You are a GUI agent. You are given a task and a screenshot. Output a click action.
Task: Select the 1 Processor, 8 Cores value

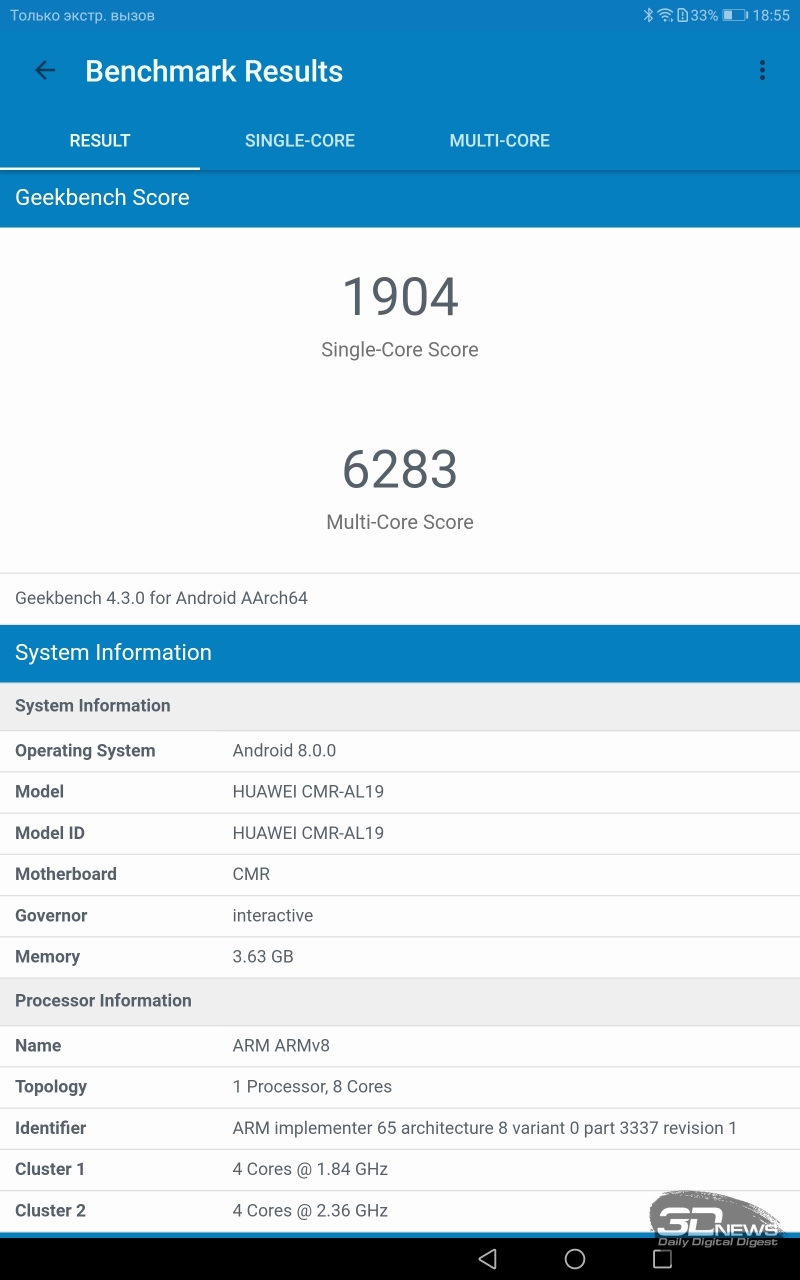[x=312, y=1087]
